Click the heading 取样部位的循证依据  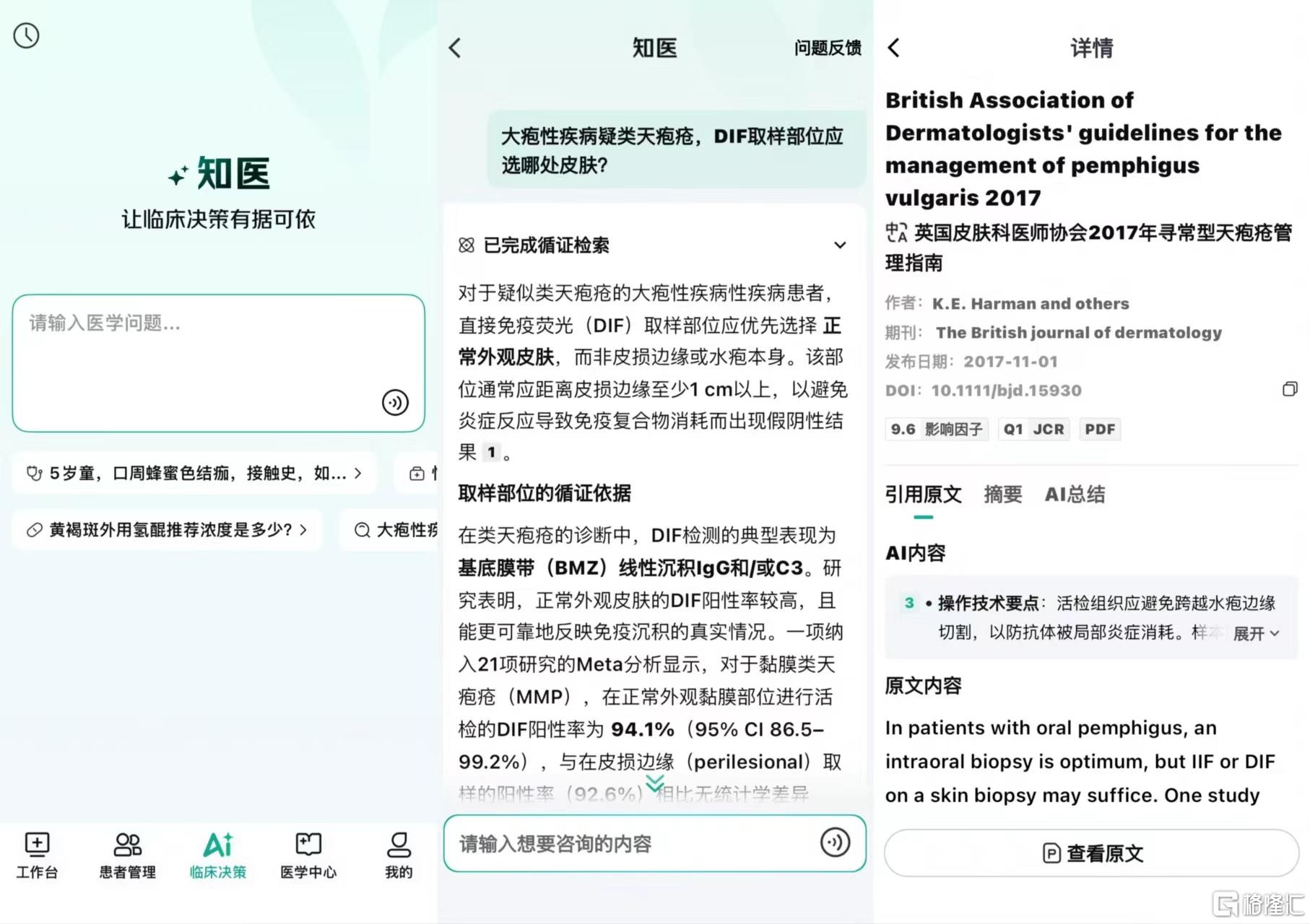545,494
